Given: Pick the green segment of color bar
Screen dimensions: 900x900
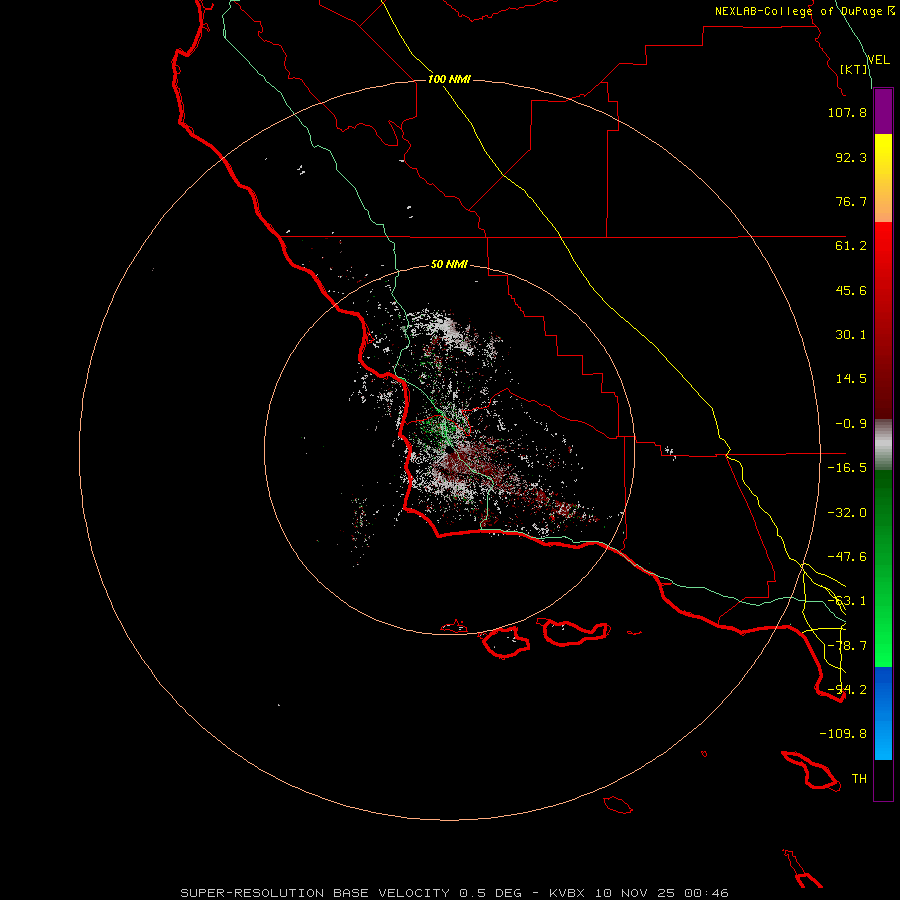Looking at the screenshot, I should pos(883,568).
